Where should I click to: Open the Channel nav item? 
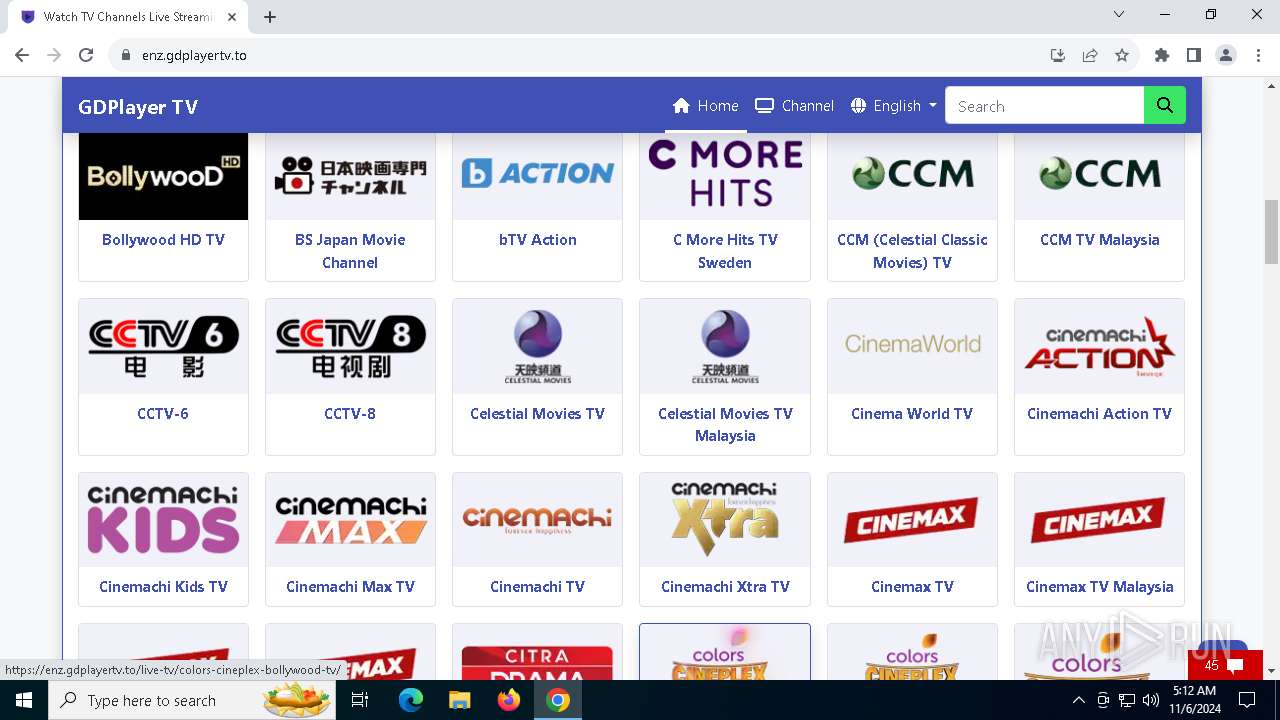point(794,105)
